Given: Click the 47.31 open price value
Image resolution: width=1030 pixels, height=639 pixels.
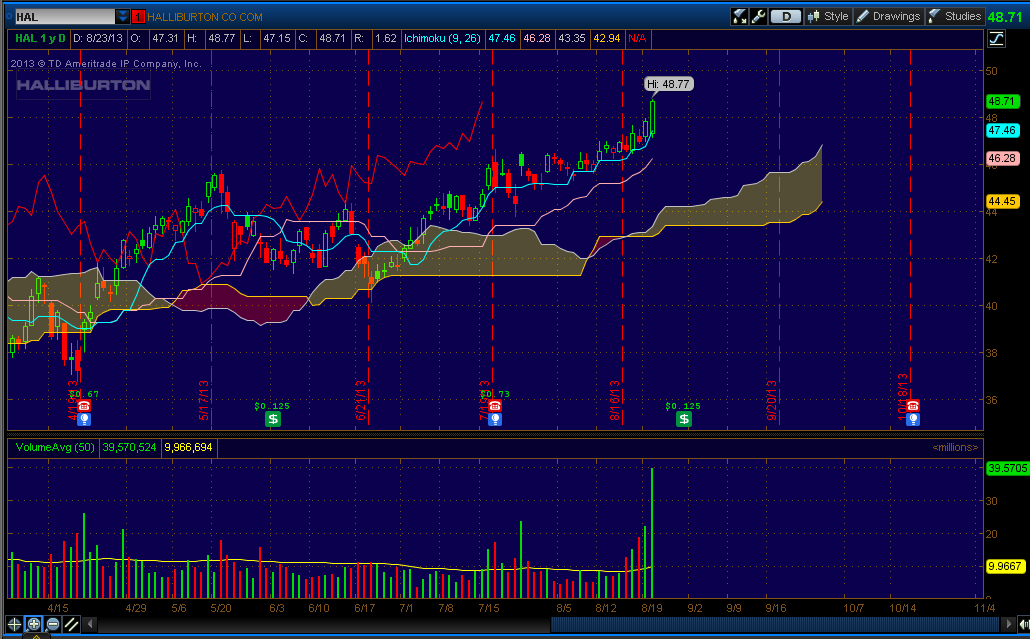Looking at the screenshot, I should click(165, 38).
